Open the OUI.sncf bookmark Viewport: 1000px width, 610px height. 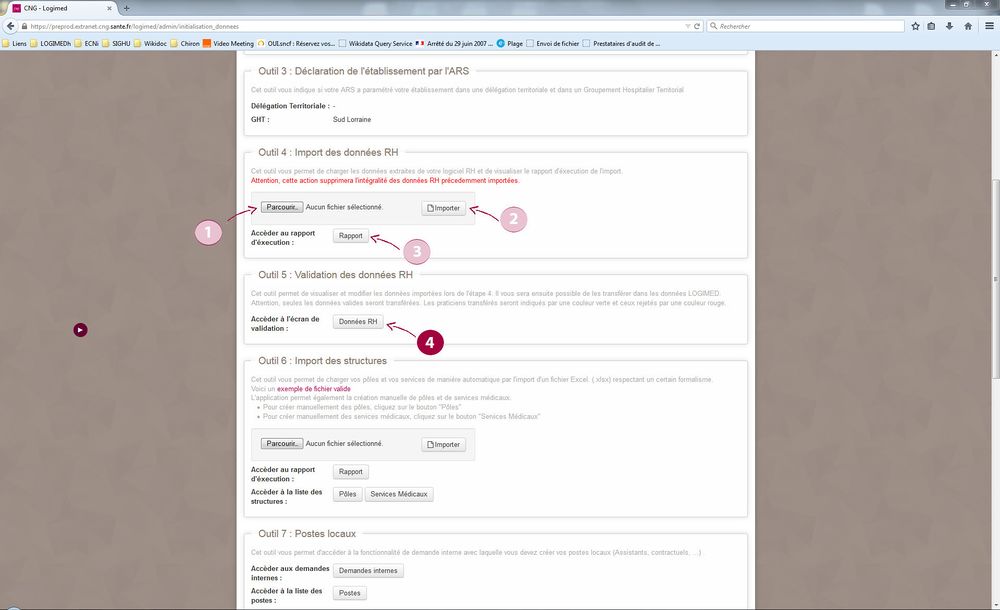pyautogui.click(x=296, y=43)
